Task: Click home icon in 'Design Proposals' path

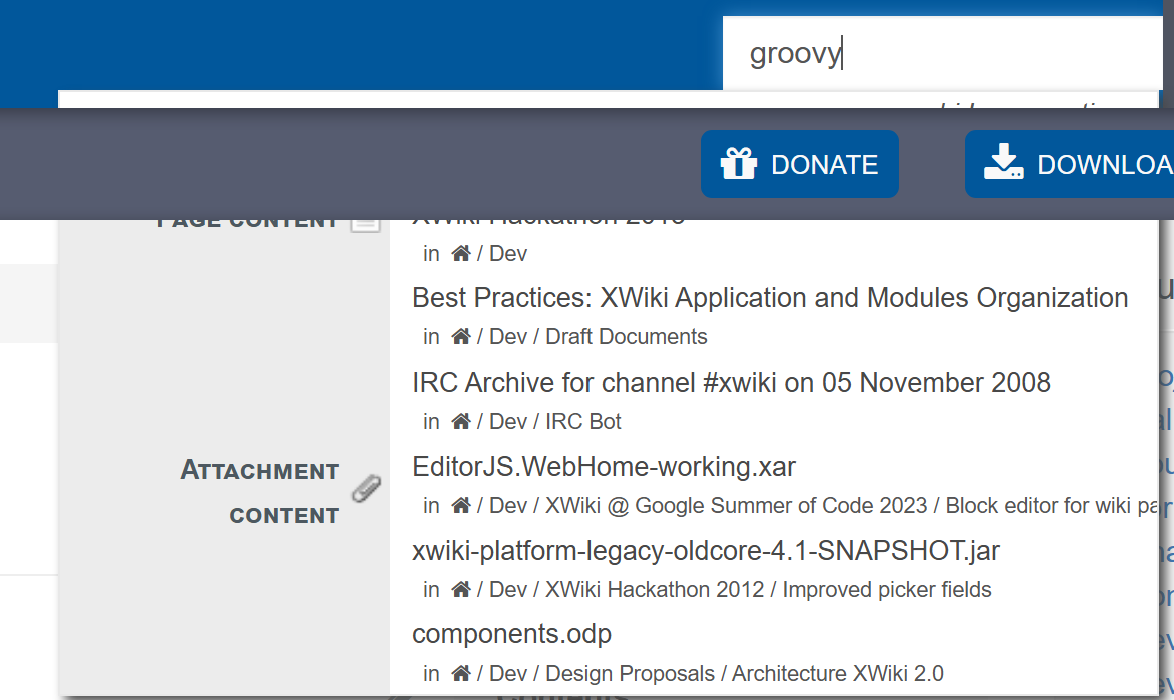Action: pyautogui.click(x=460, y=673)
